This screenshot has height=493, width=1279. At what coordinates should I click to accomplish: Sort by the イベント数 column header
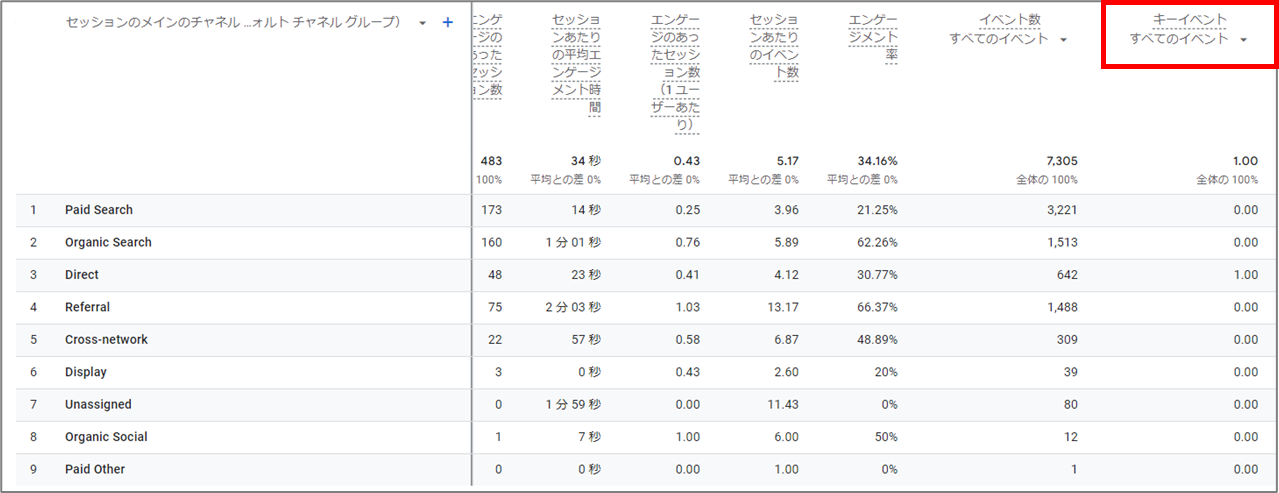pos(1008,20)
